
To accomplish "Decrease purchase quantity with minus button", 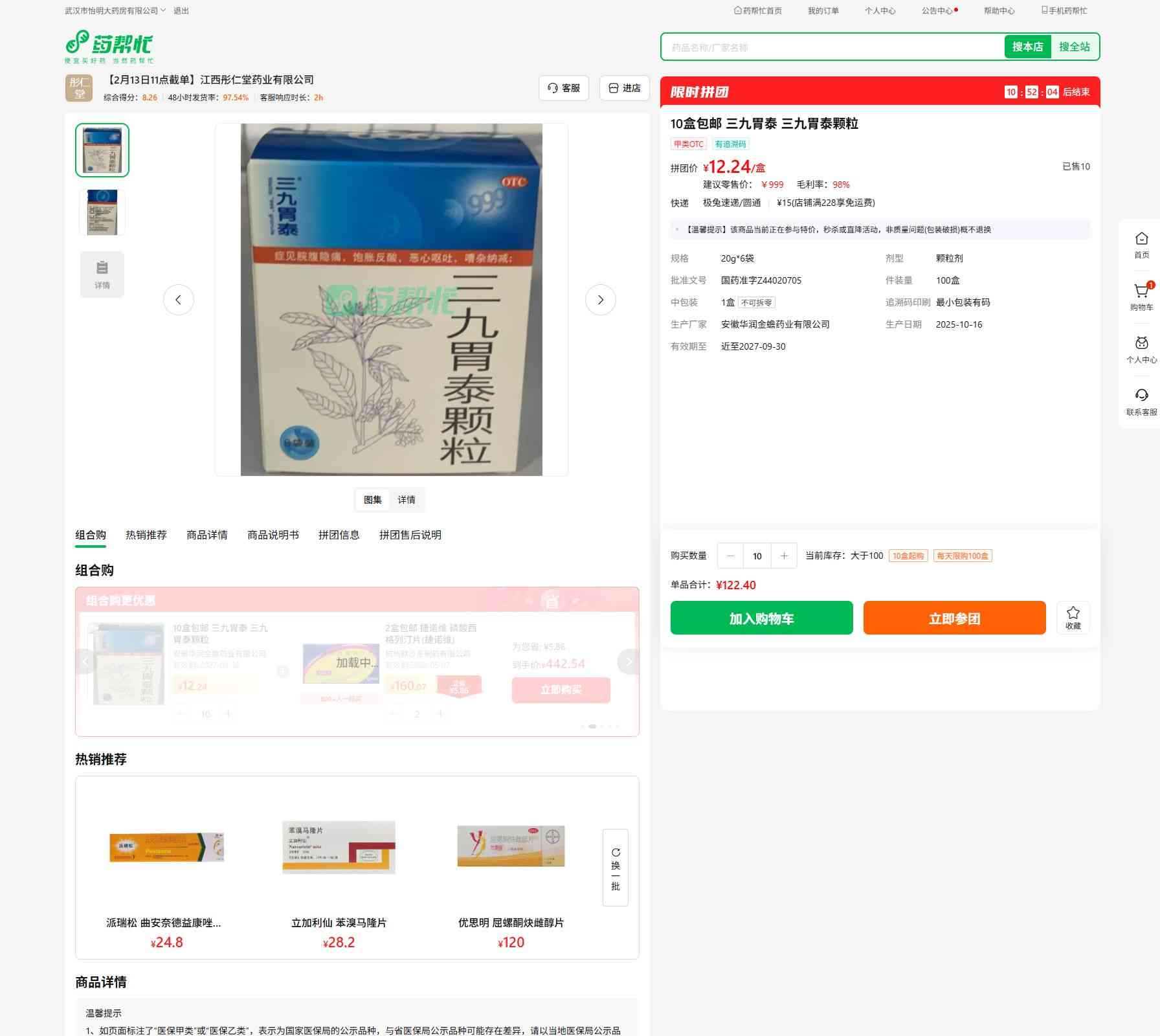I will [730, 556].
